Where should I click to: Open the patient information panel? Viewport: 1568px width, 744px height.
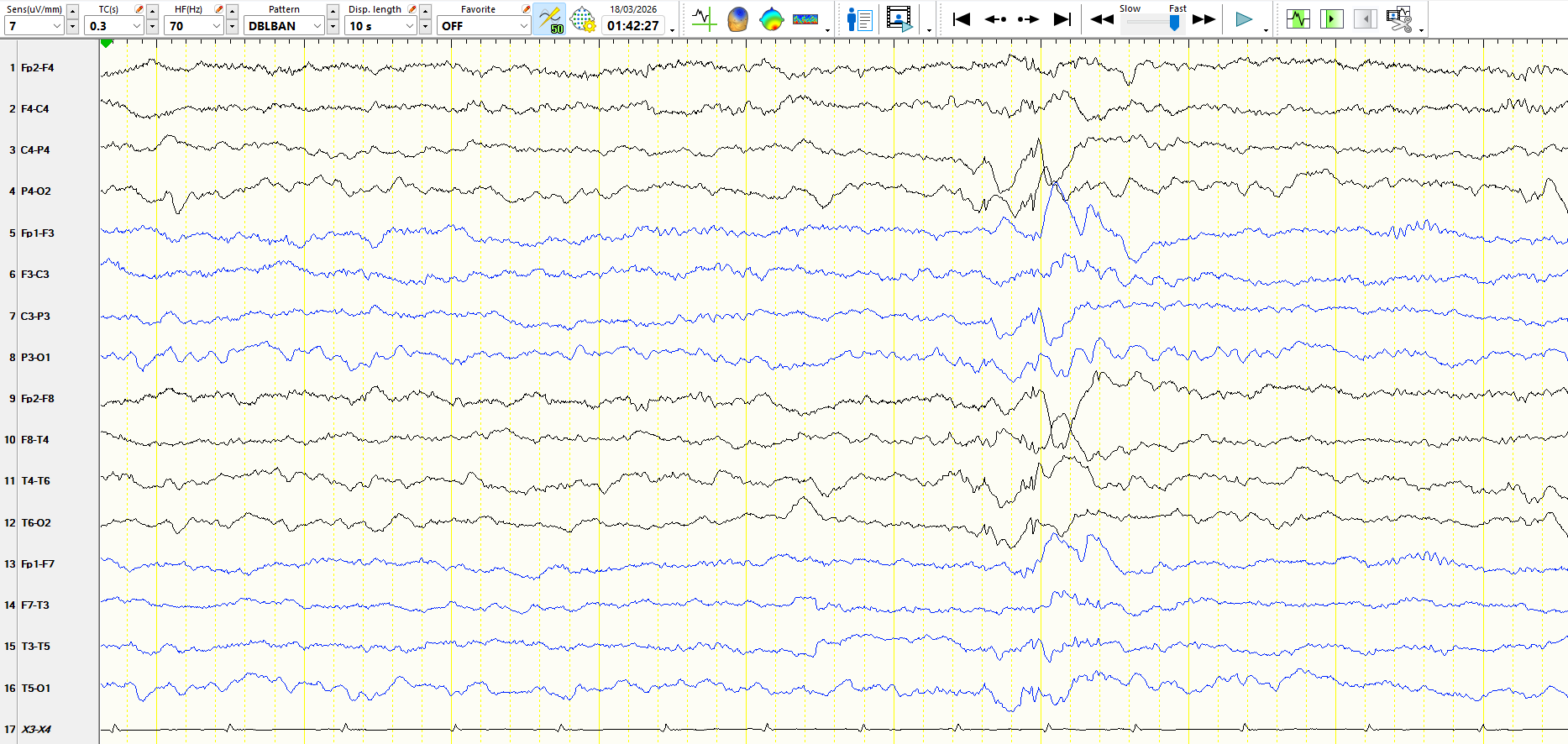[x=860, y=18]
